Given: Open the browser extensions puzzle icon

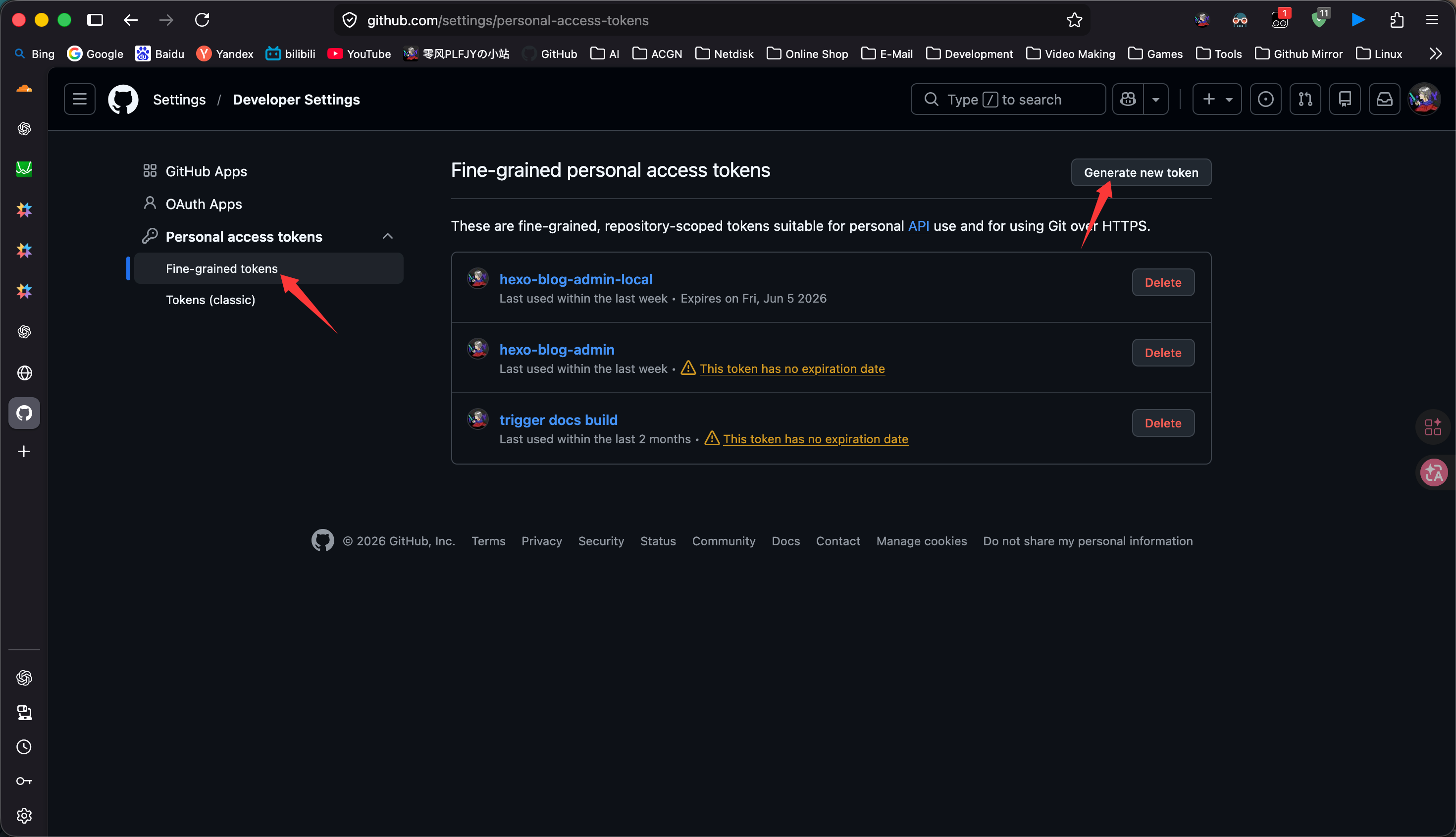Looking at the screenshot, I should pyautogui.click(x=1397, y=20).
